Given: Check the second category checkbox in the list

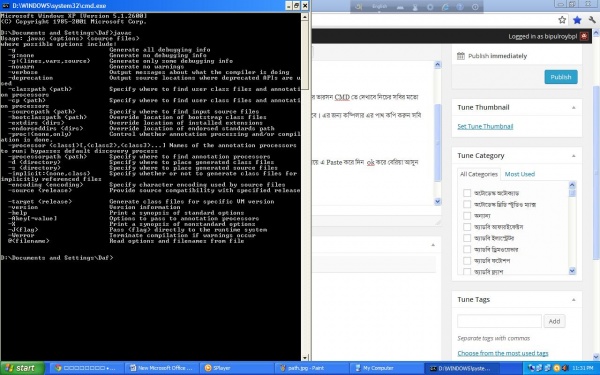Looking at the screenshot, I should pyautogui.click(x=467, y=204).
